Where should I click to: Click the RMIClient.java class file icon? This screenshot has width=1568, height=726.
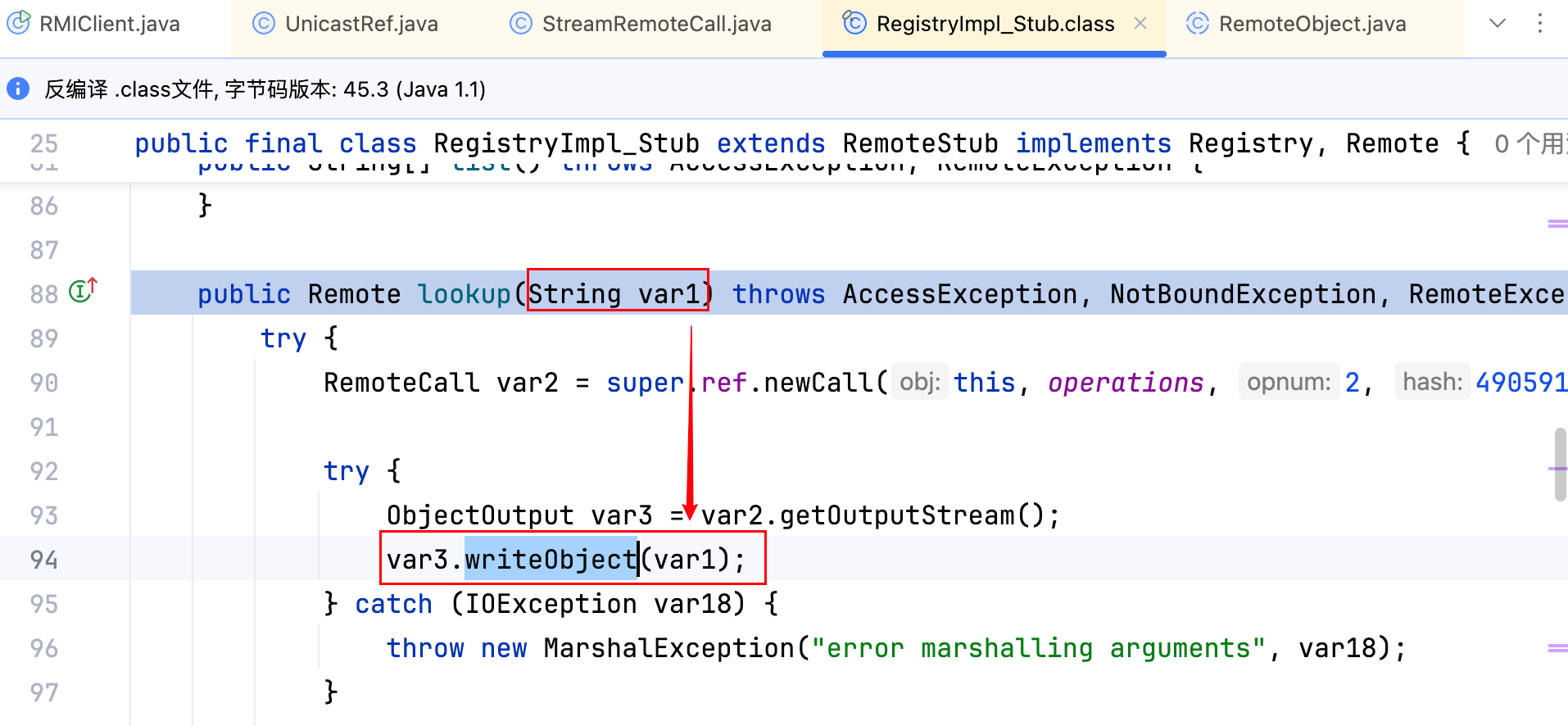[x=19, y=23]
